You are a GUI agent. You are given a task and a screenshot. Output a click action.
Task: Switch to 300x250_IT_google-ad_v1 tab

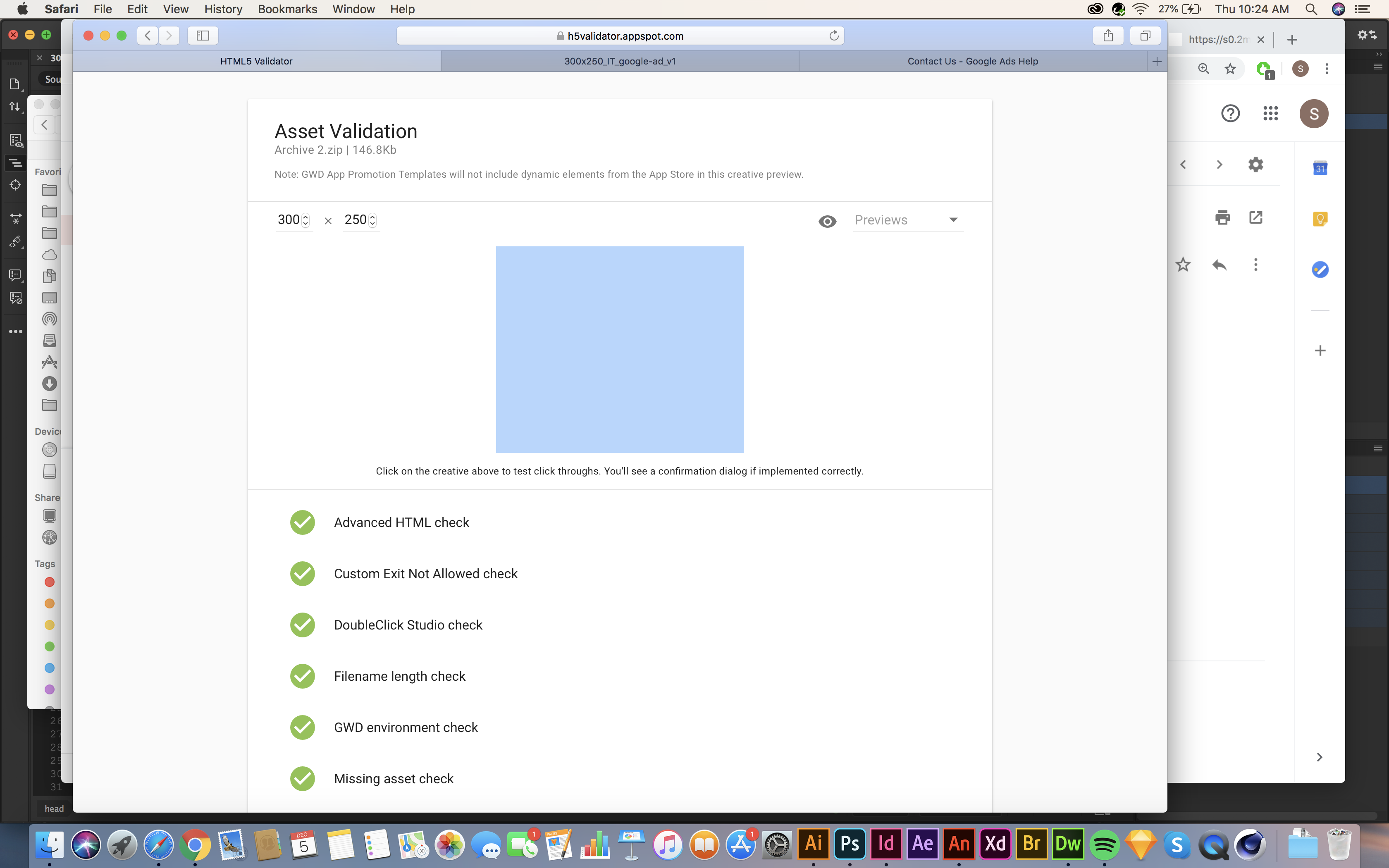(x=619, y=62)
